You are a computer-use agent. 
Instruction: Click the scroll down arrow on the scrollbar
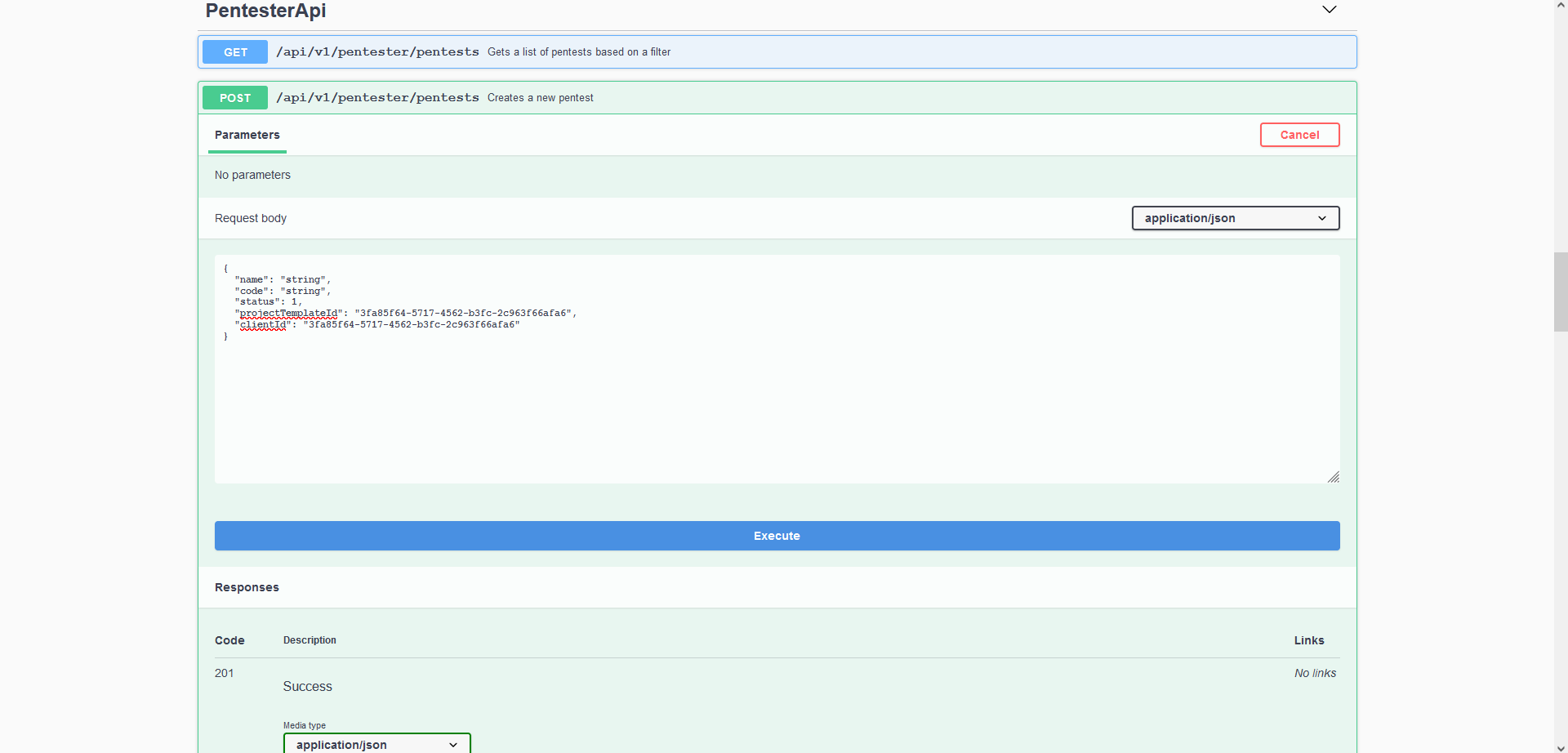click(1559, 747)
